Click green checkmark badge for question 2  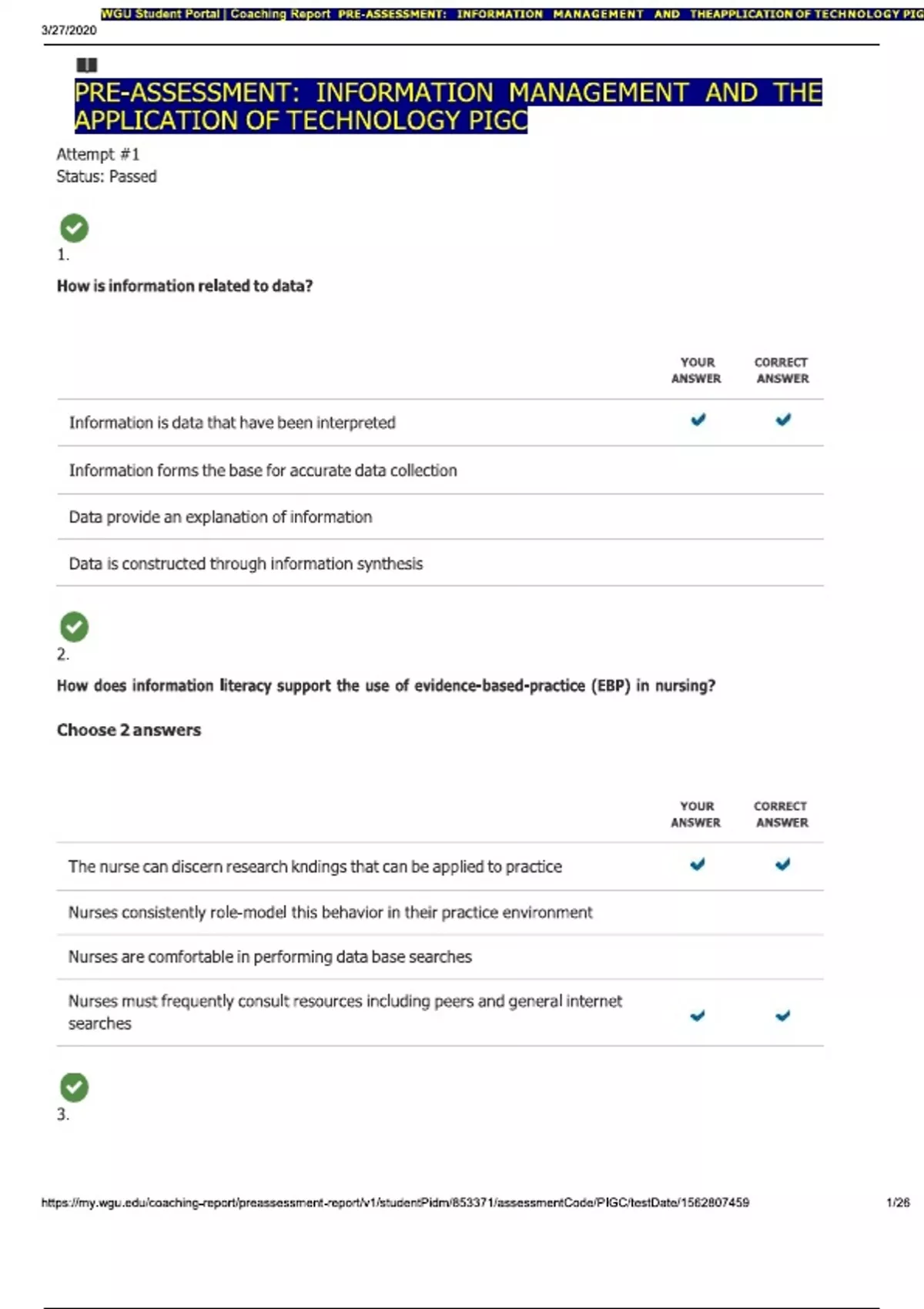click(x=74, y=627)
